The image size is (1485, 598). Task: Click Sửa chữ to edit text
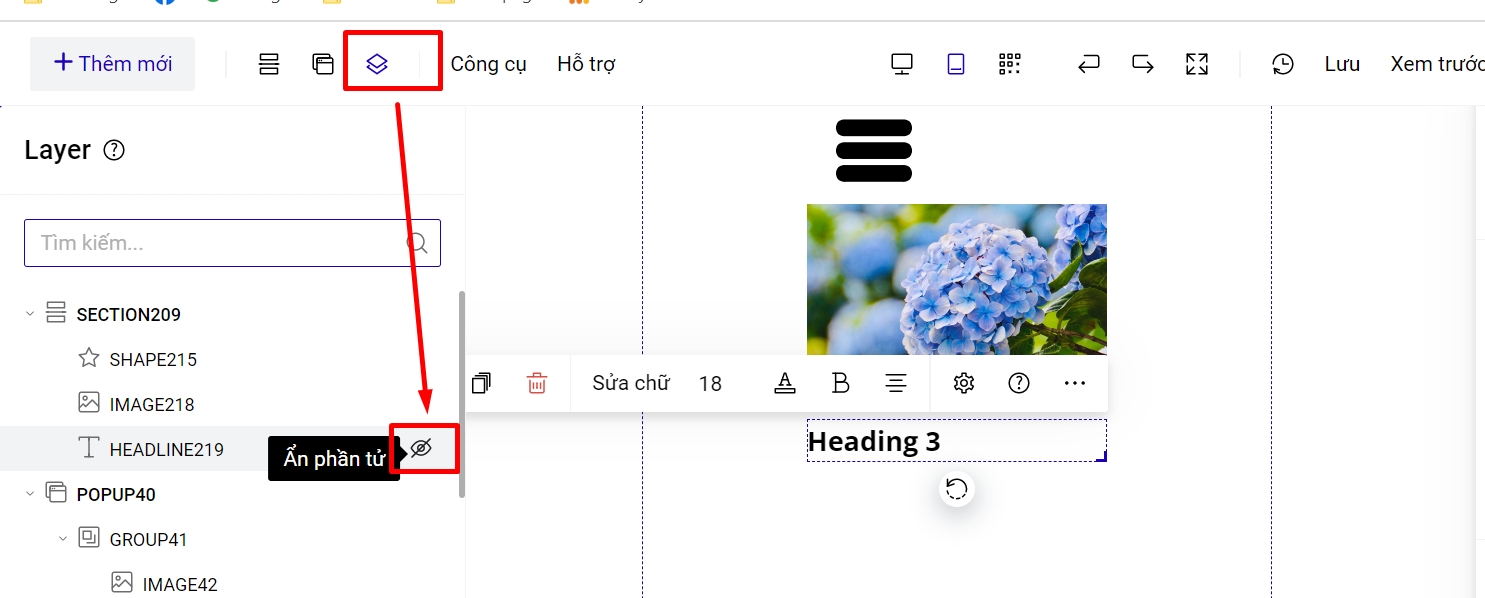coord(630,383)
